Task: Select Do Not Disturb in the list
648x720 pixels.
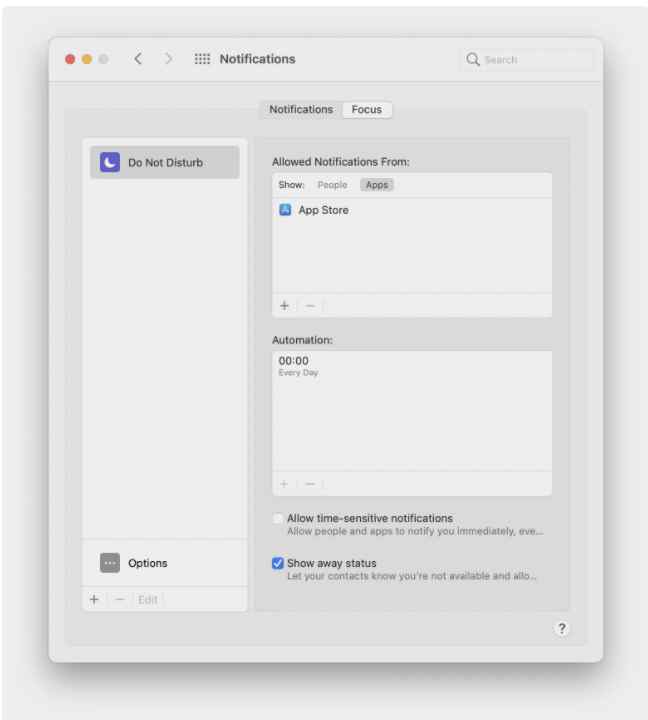Action: click(164, 162)
